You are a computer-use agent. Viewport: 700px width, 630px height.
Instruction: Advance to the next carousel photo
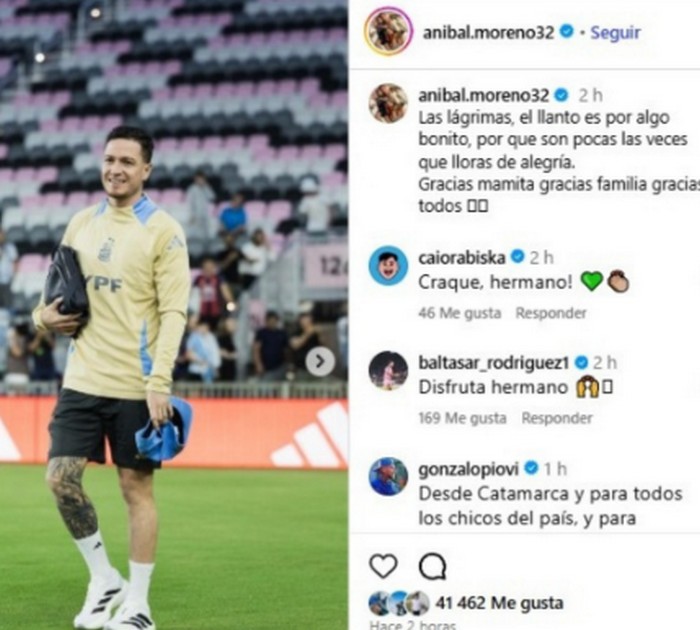320,361
